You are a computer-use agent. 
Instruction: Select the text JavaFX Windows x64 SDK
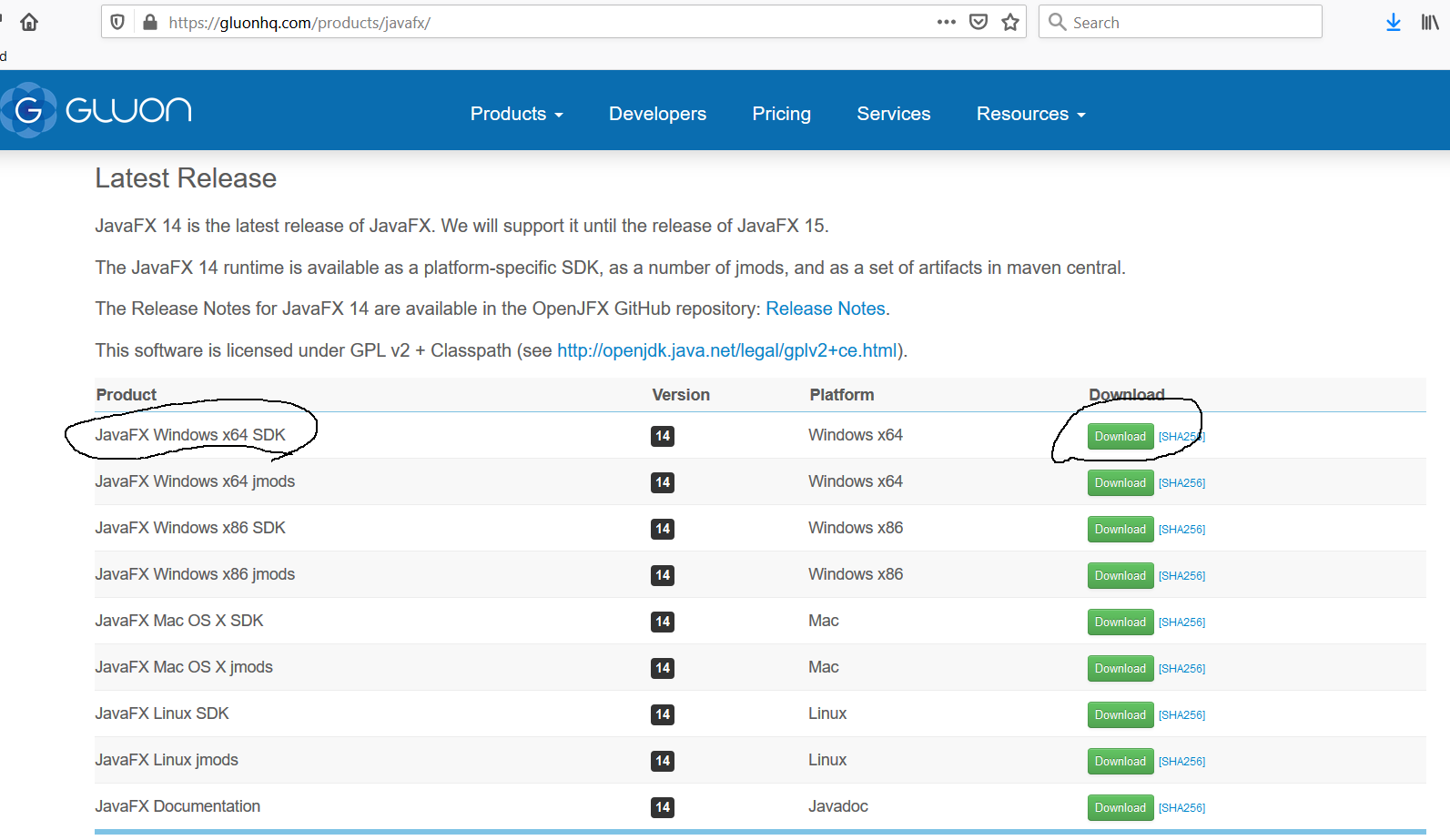(x=190, y=435)
